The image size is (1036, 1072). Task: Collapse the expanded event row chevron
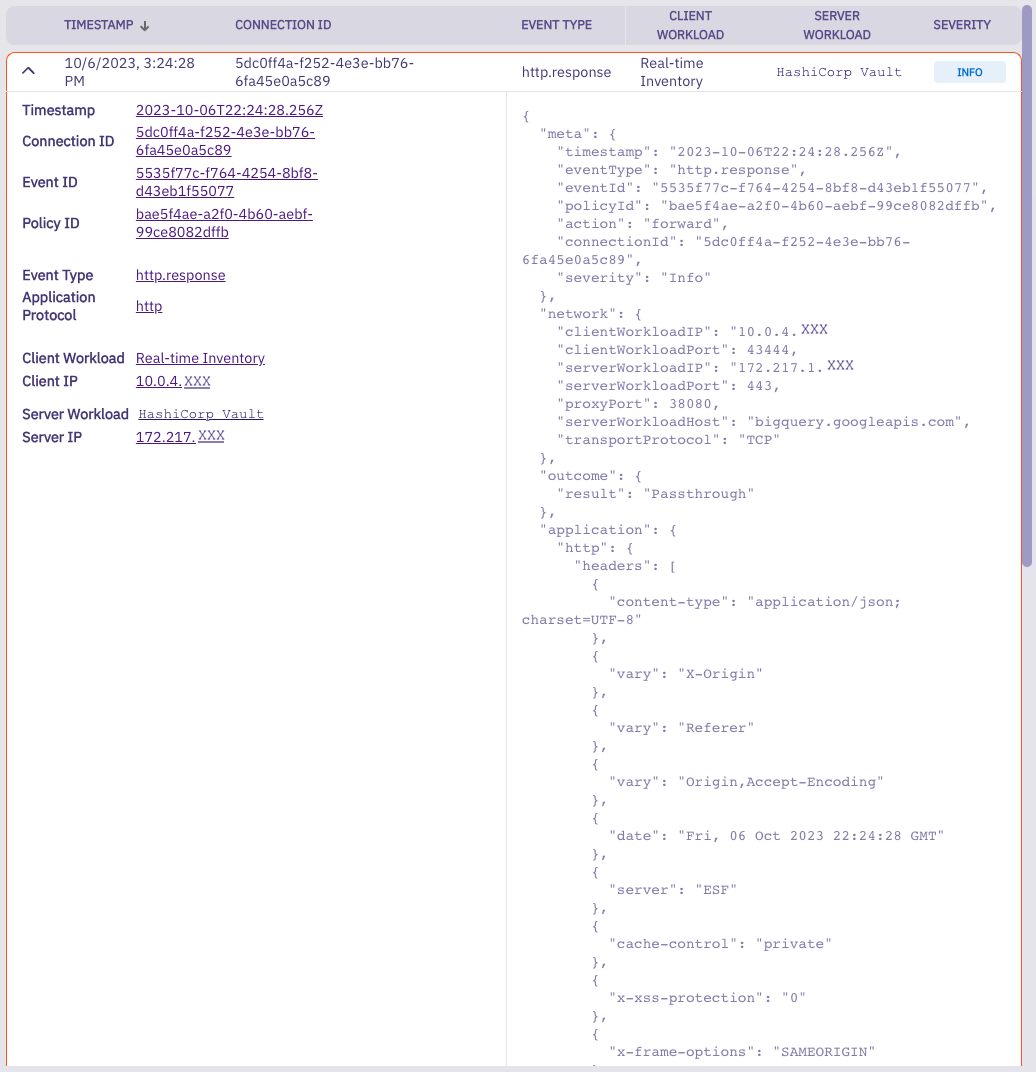pyautogui.click(x=28, y=71)
